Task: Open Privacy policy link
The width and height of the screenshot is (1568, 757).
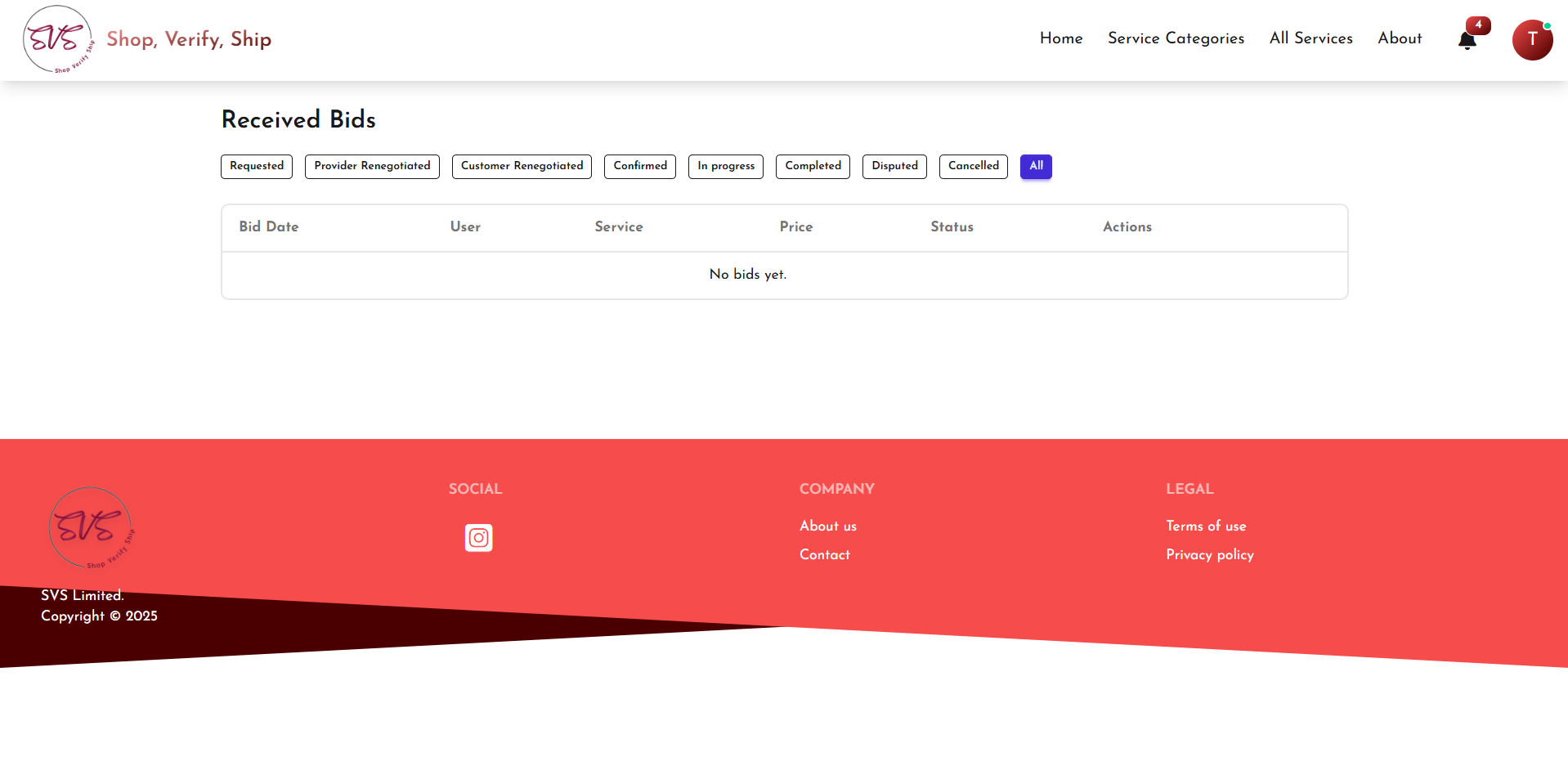Action: (1210, 554)
